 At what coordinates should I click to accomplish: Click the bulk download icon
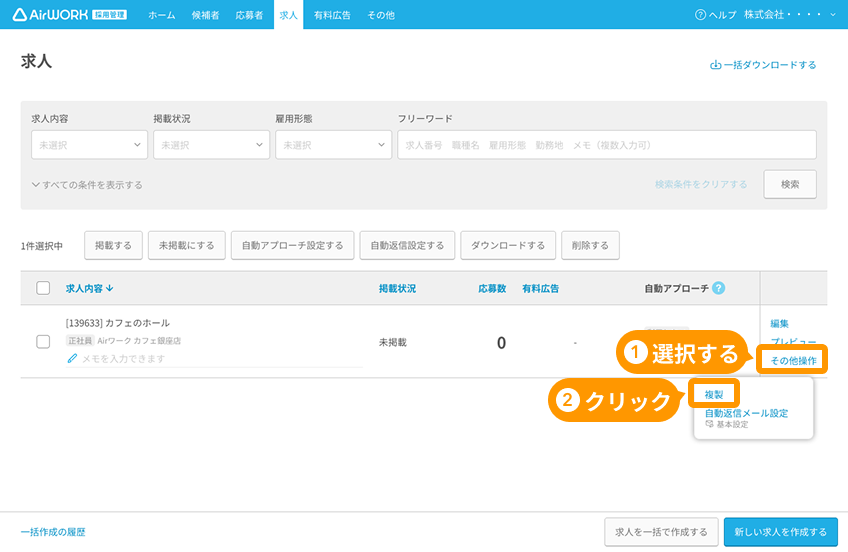point(716,65)
